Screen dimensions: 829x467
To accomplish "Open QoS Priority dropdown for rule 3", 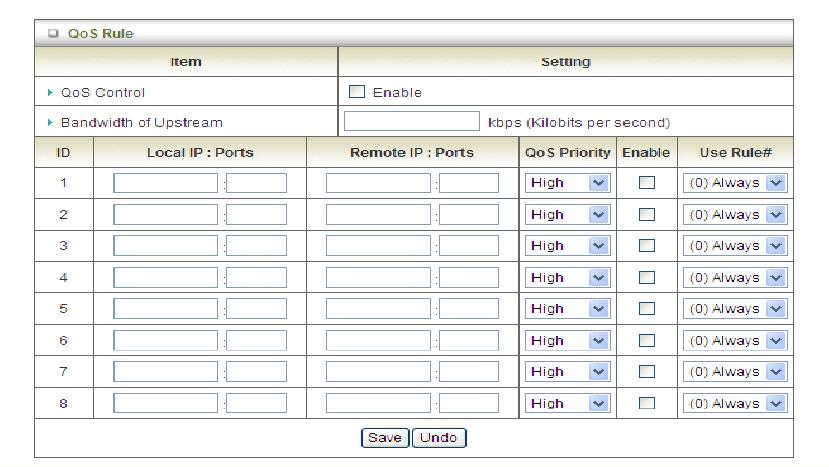I will [567, 246].
